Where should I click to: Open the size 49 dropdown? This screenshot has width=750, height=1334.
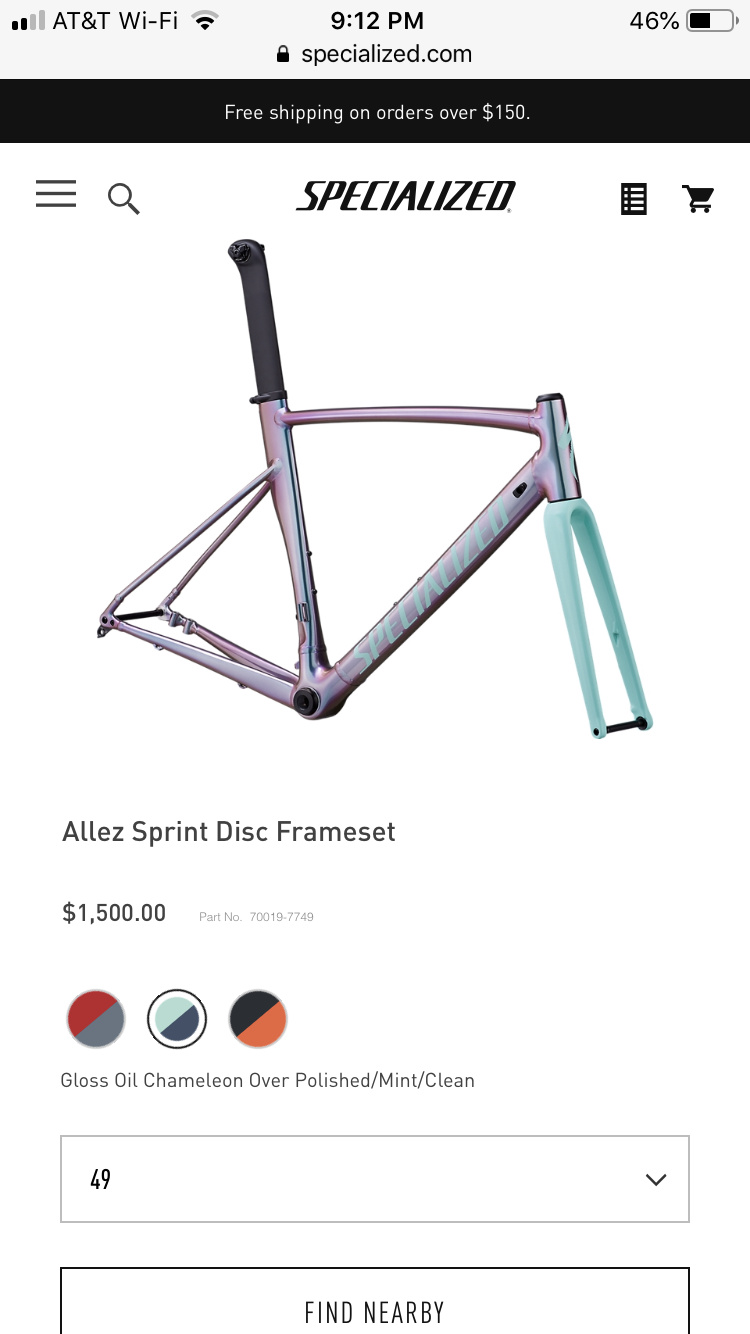point(375,1179)
